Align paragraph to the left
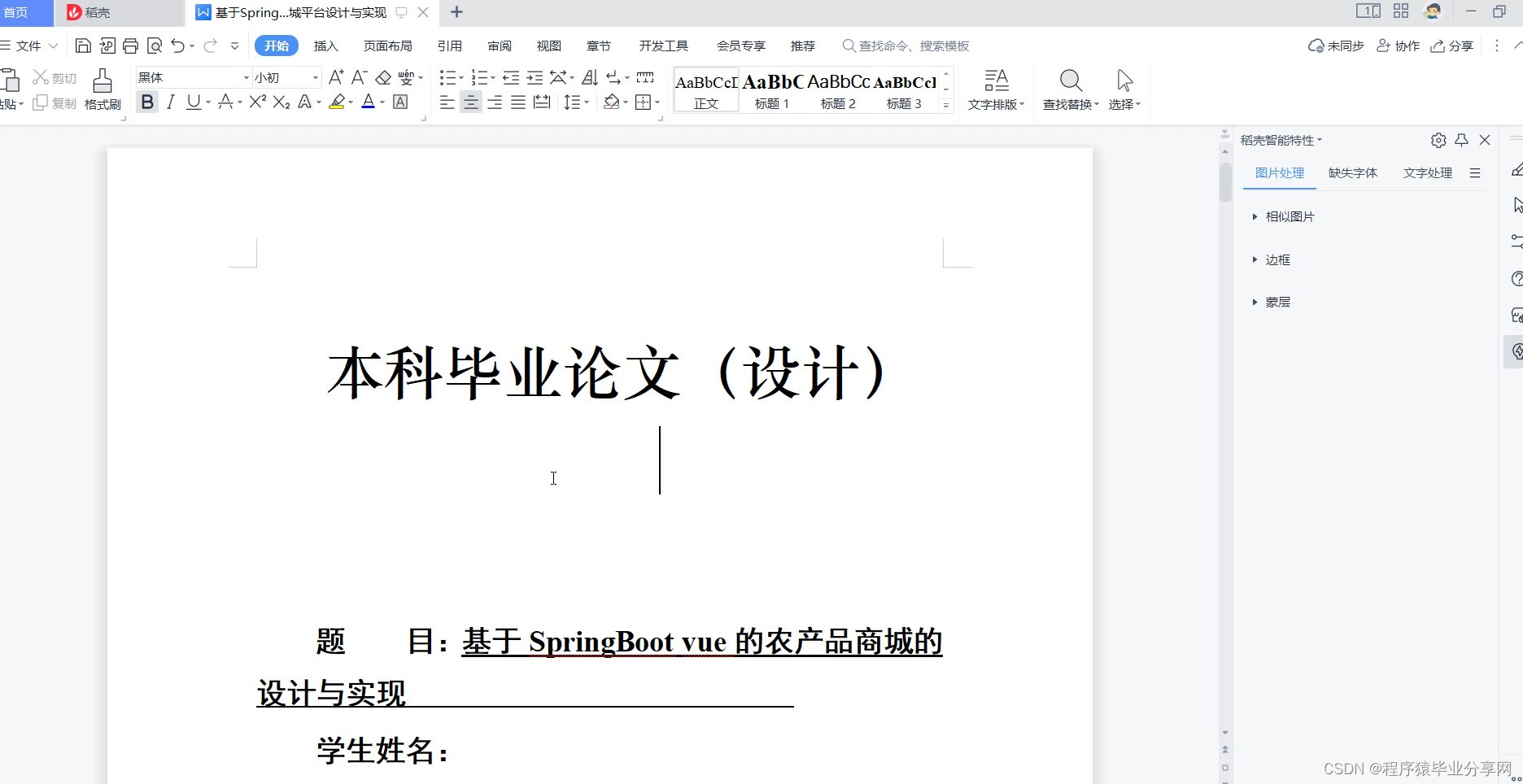Screen dimensions: 1523x784 click(x=447, y=102)
